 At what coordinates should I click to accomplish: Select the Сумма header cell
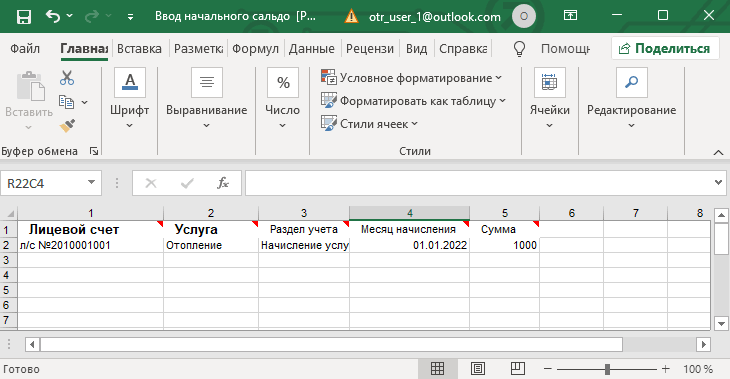pos(505,230)
